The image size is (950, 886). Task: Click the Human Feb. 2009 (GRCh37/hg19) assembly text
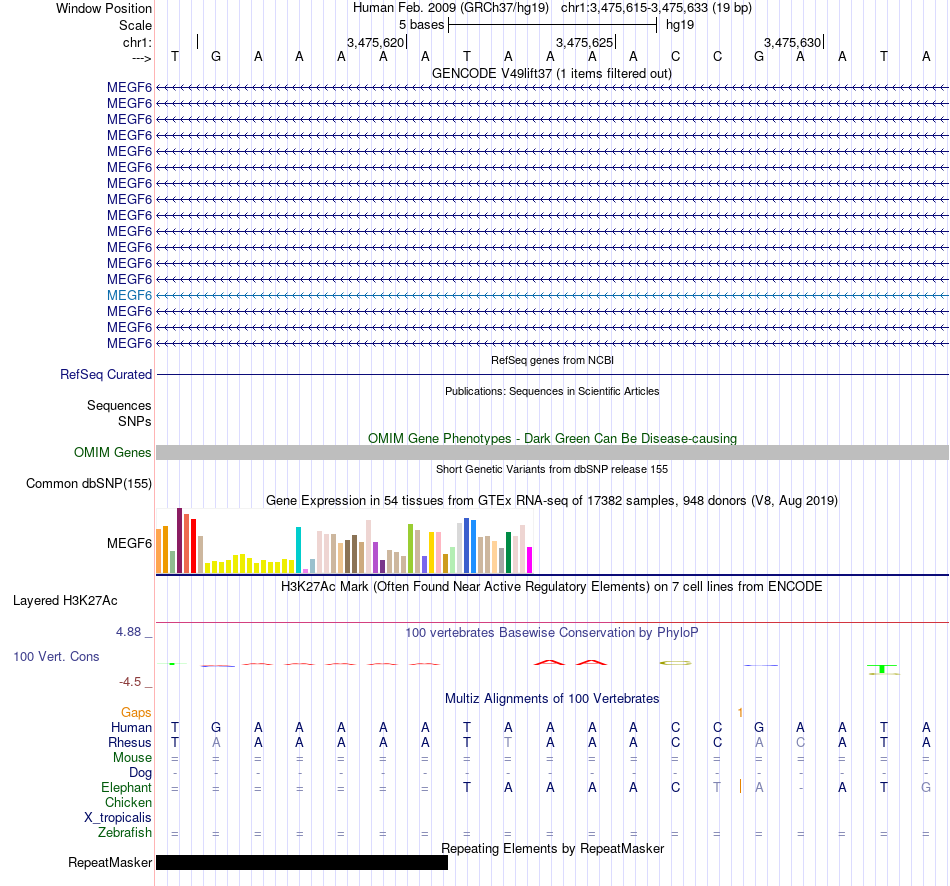(451, 8)
